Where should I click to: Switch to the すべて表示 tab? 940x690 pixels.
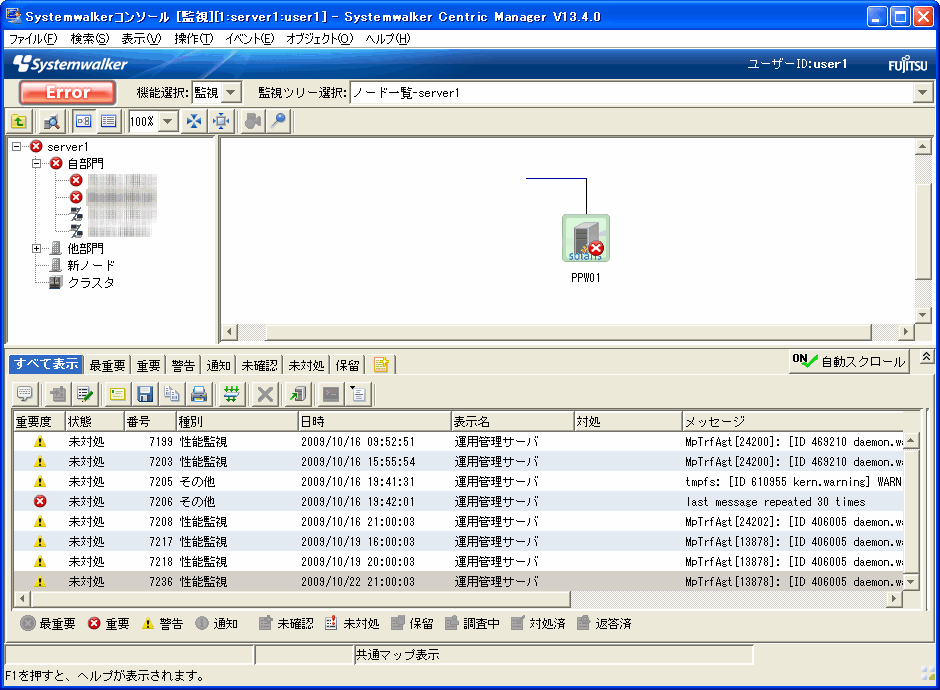(46, 364)
